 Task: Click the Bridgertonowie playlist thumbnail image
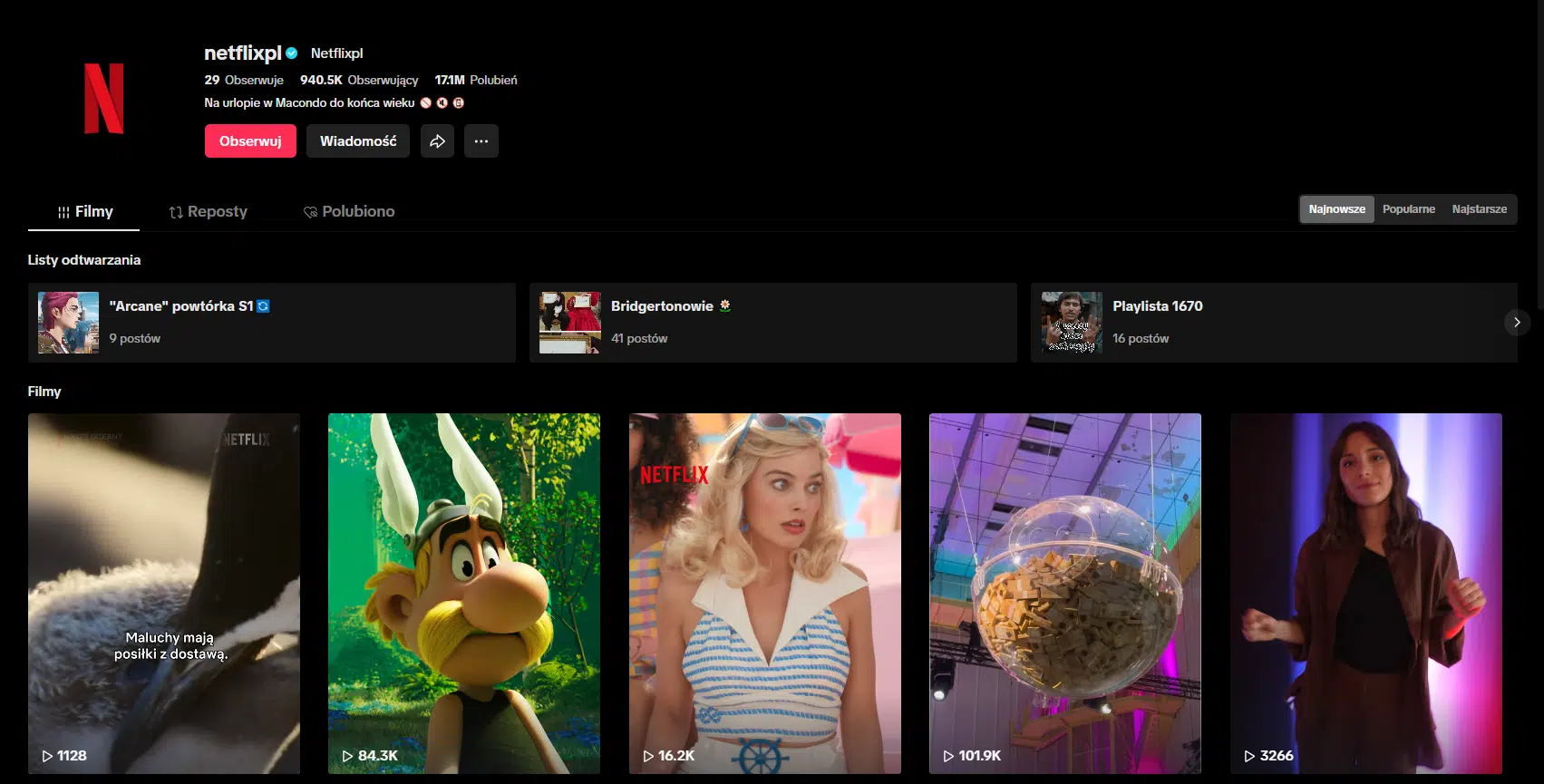[x=570, y=323]
